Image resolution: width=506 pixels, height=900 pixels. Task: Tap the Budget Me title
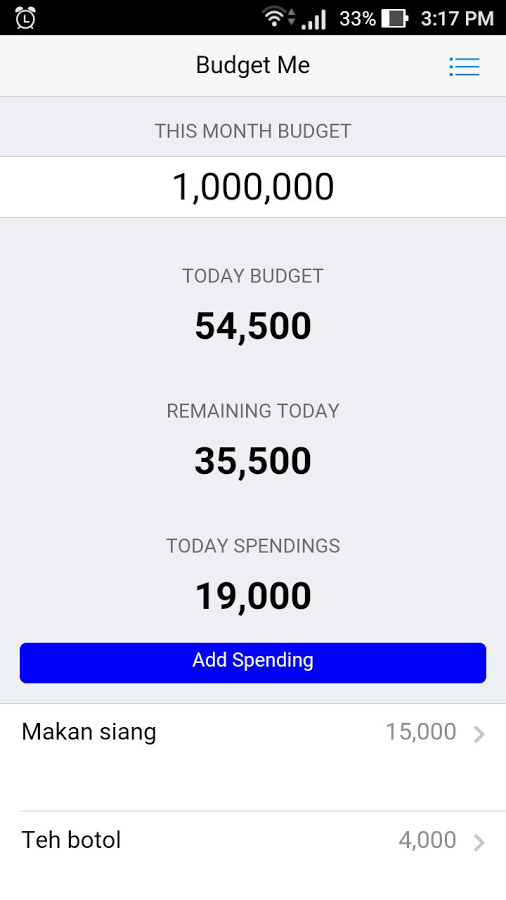[x=253, y=65]
